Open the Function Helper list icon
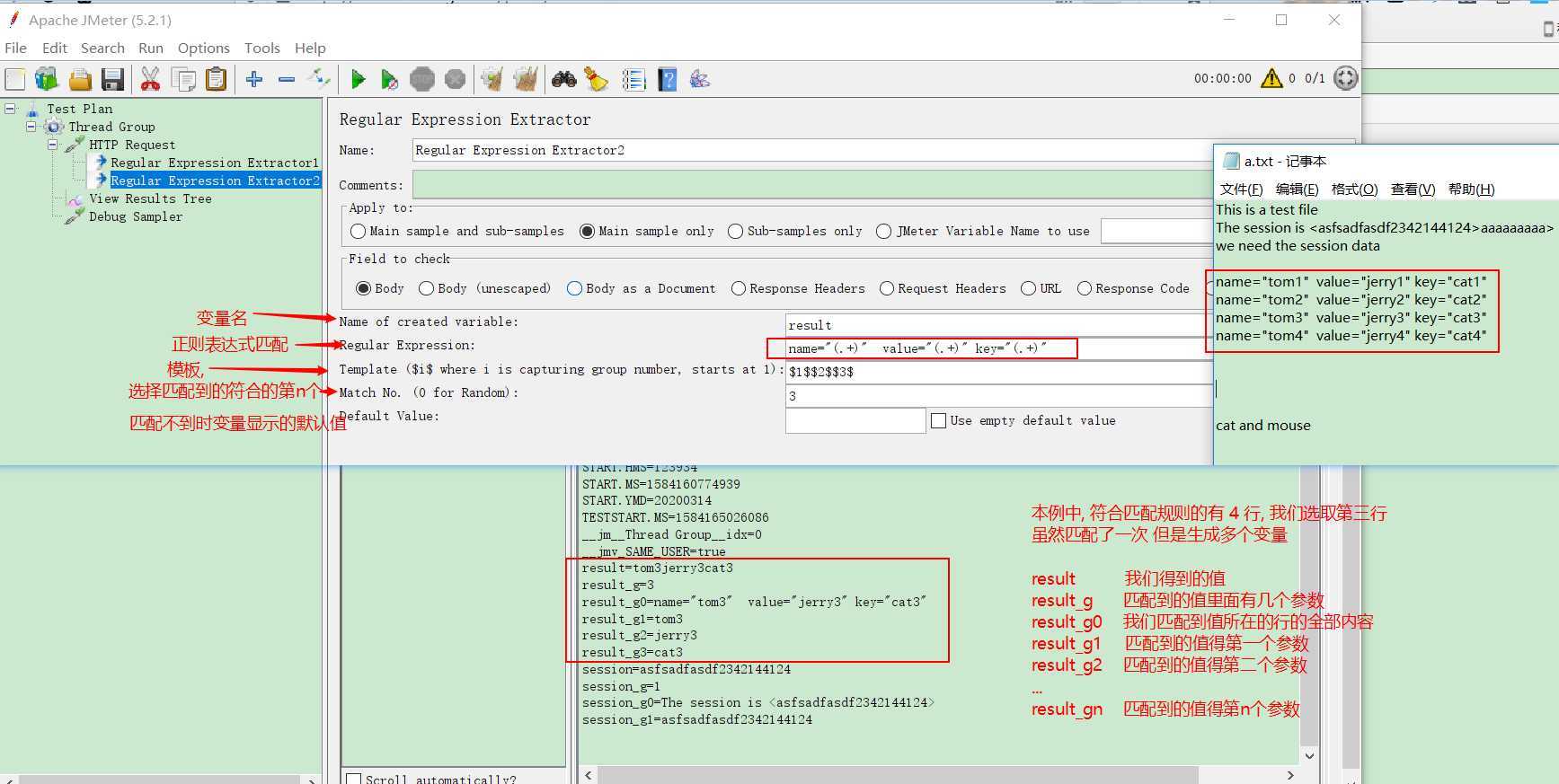This screenshot has height=784, width=1559. click(634, 80)
